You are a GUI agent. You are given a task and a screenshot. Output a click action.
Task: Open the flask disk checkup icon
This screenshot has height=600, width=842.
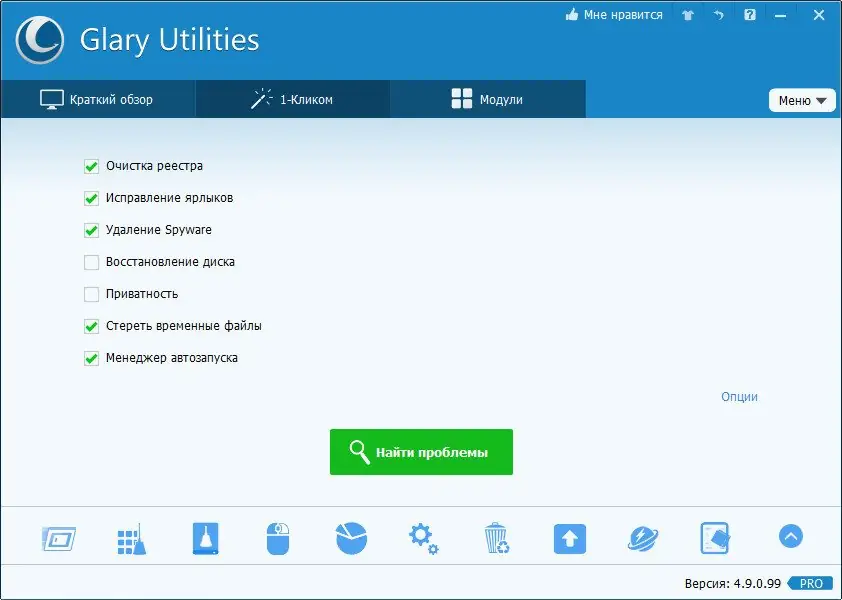205,537
